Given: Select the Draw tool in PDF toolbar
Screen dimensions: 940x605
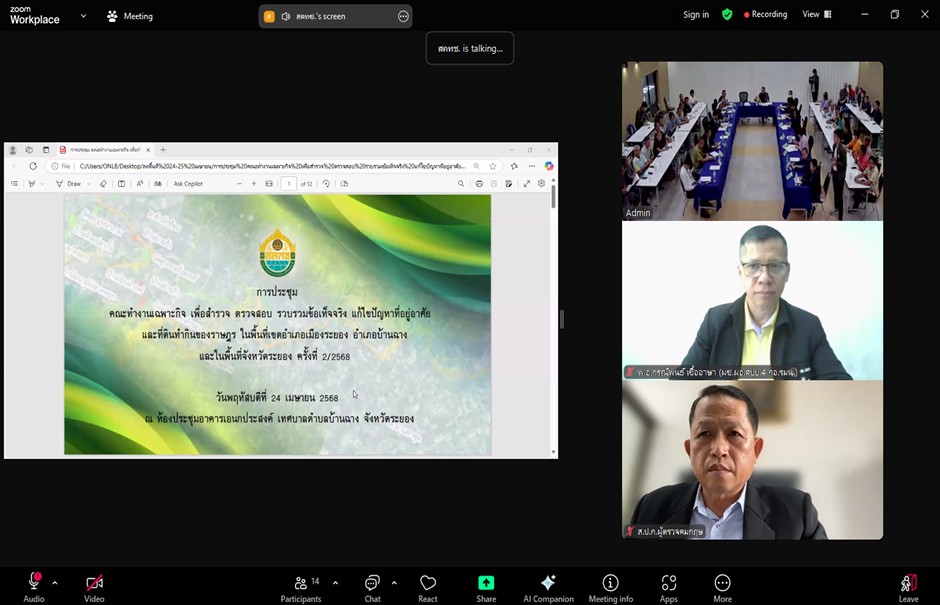Looking at the screenshot, I should (68, 183).
